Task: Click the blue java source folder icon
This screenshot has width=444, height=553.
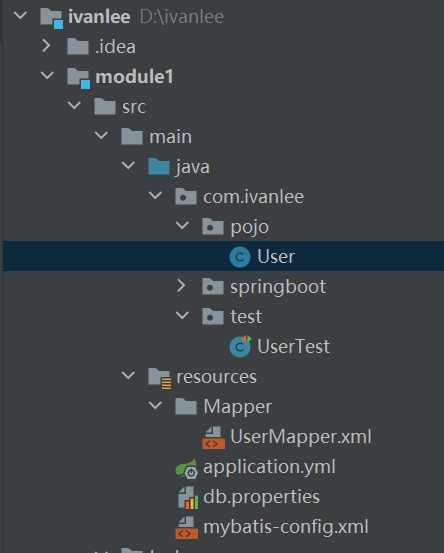Action: pyautogui.click(x=159, y=166)
